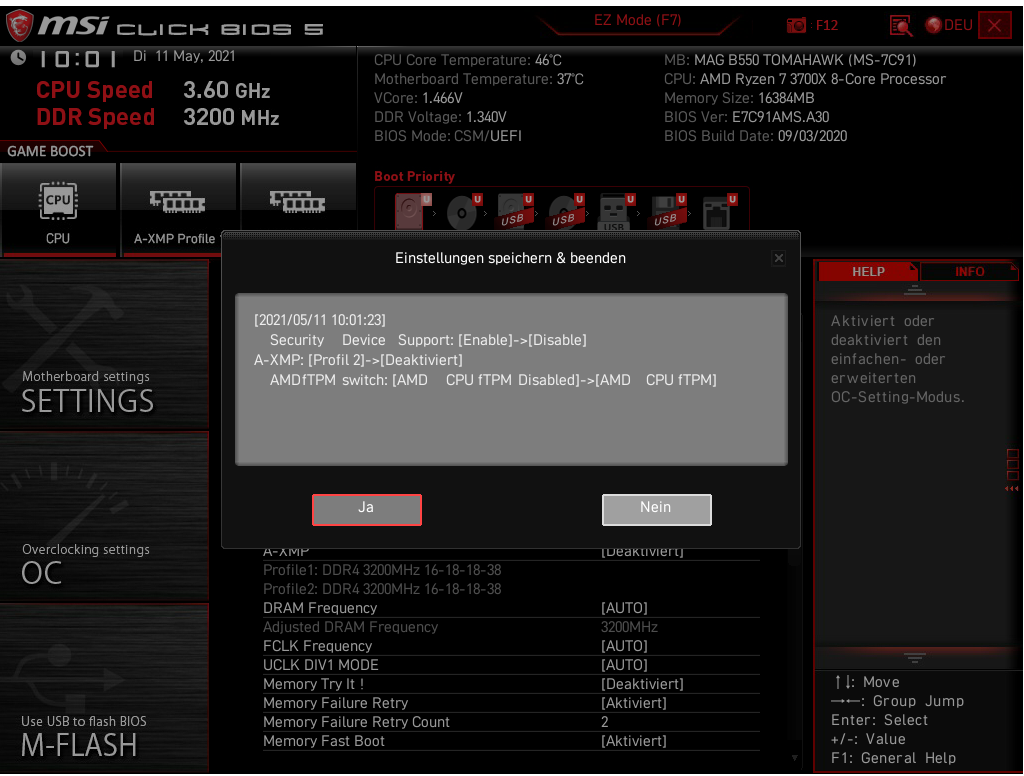
Task: Take a screenshot with the F12 camera icon
Action: [x=796, y=25]
